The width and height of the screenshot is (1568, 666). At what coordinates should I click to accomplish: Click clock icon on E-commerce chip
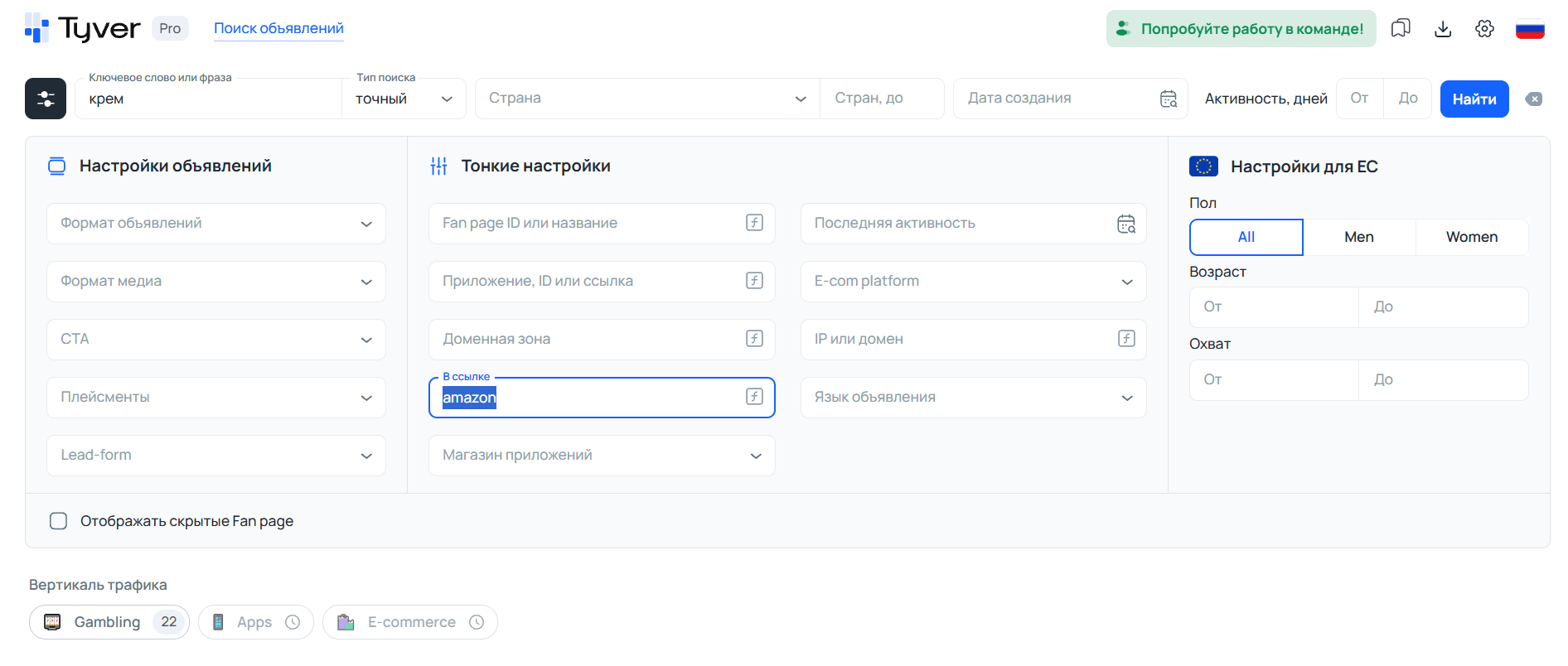(477, 622)
